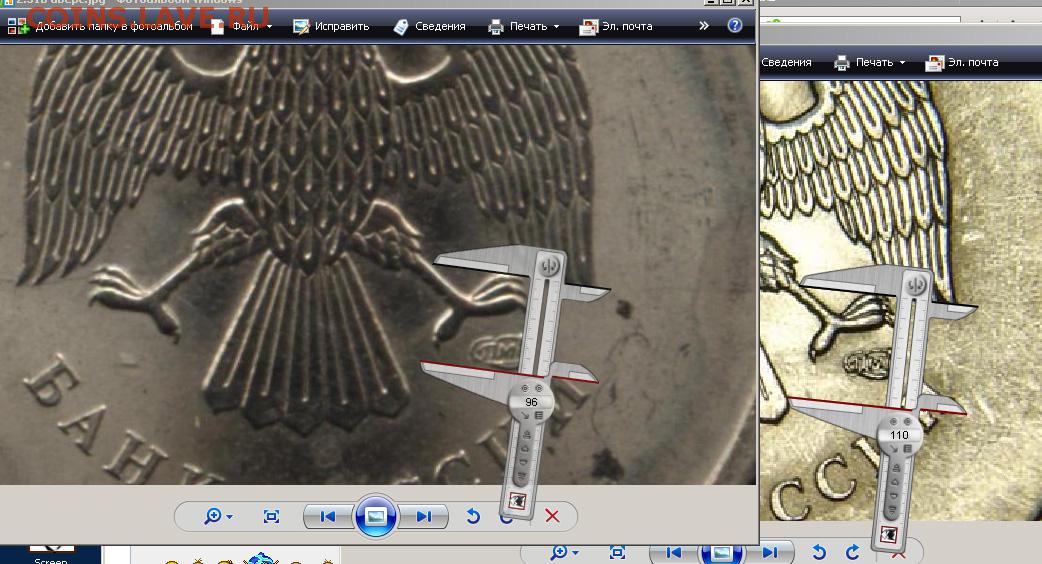1042x564 pixels.
Task: Click left small round button above 110
Action: [893, 421]
